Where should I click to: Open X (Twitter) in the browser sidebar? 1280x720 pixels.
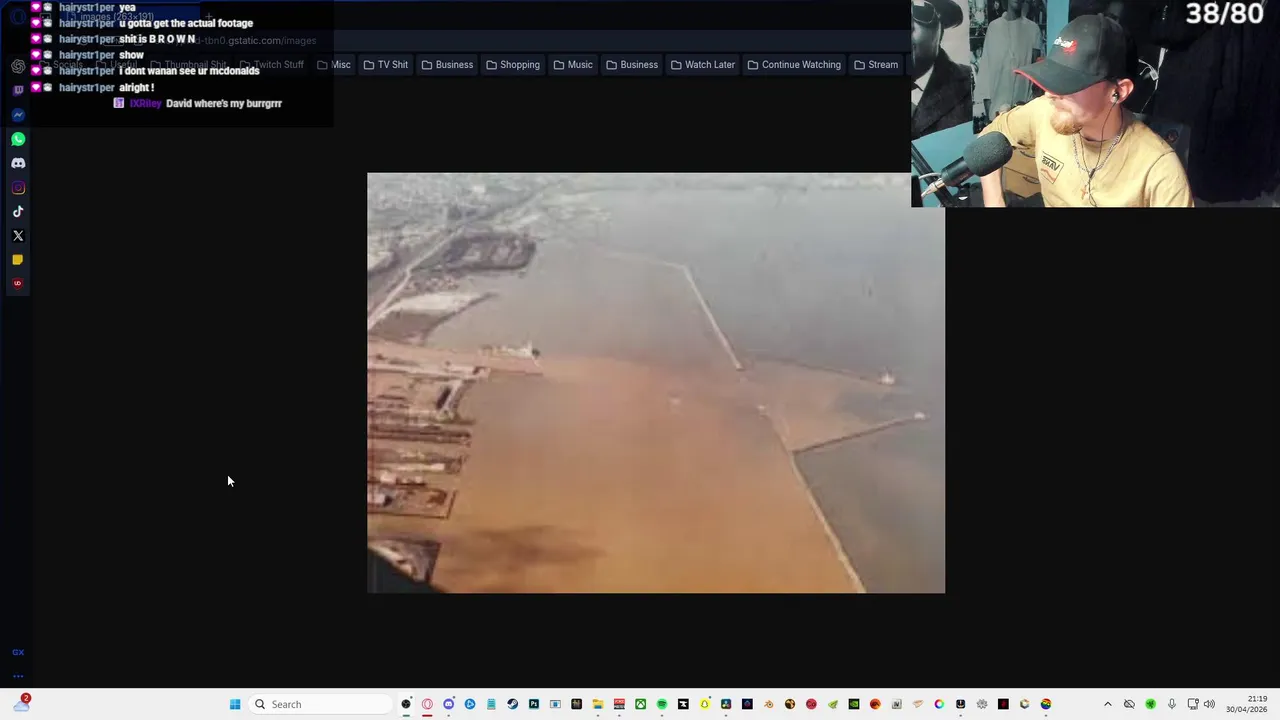click(x=18, y=236)
